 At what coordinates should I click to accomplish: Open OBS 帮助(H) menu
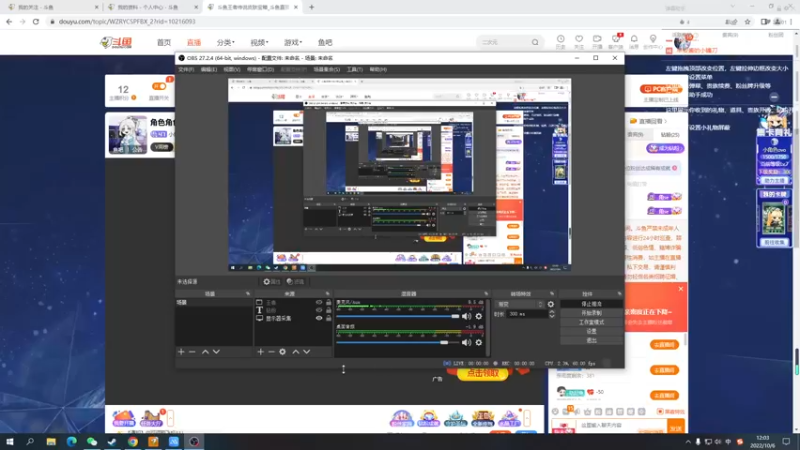(378, 69)
